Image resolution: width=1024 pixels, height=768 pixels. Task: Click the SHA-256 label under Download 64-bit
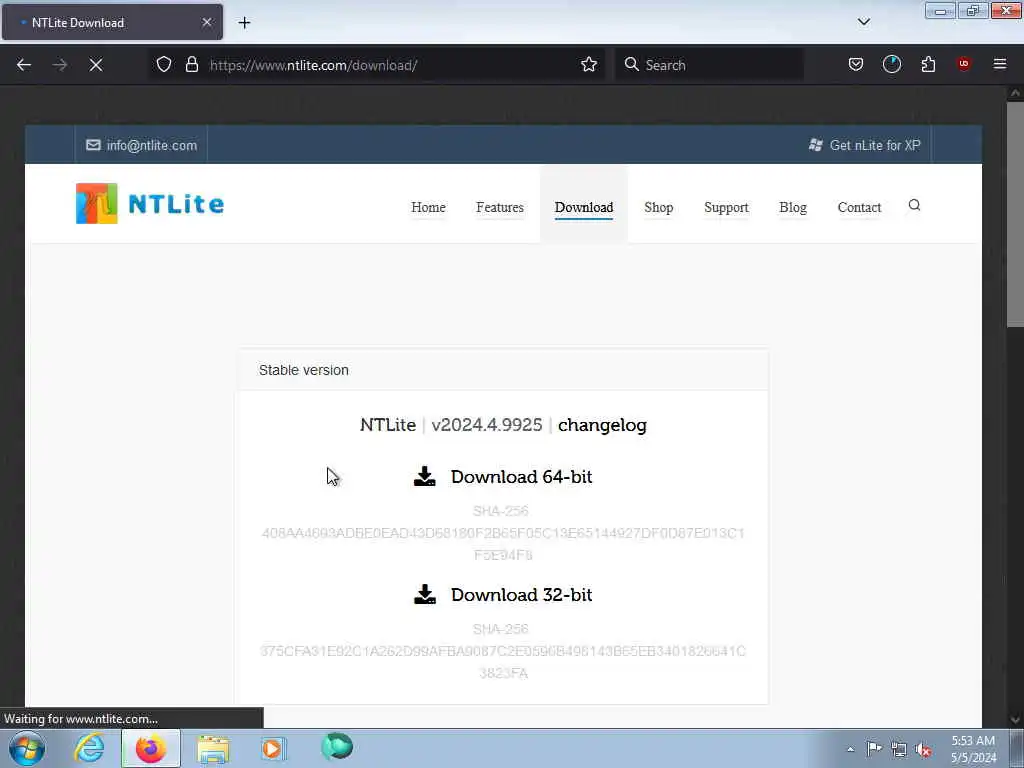click(500, 511)
